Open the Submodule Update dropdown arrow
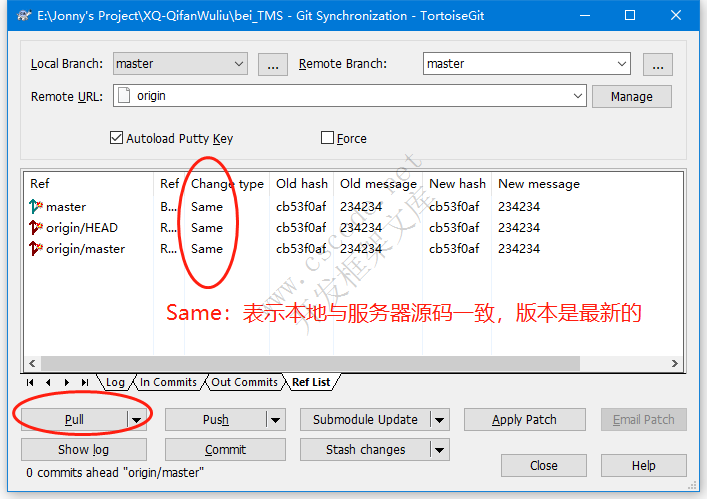This screenshot has height=499, width=707. click(440, 420)
